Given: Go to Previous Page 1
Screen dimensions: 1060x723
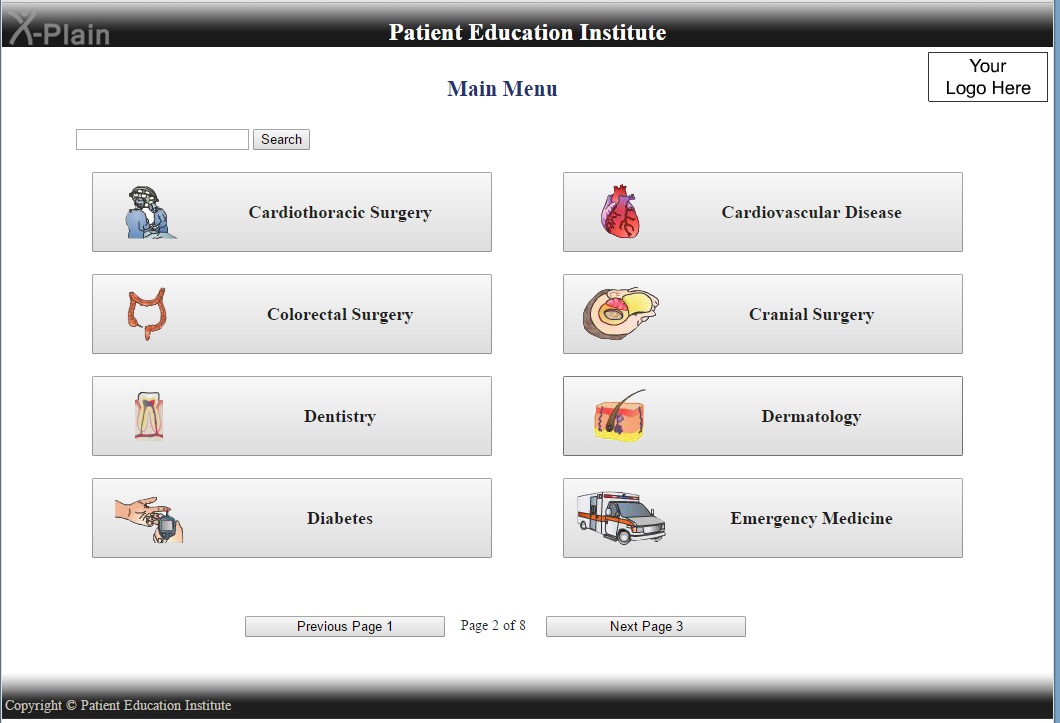Looking at the screenshot, I should 345,627.
